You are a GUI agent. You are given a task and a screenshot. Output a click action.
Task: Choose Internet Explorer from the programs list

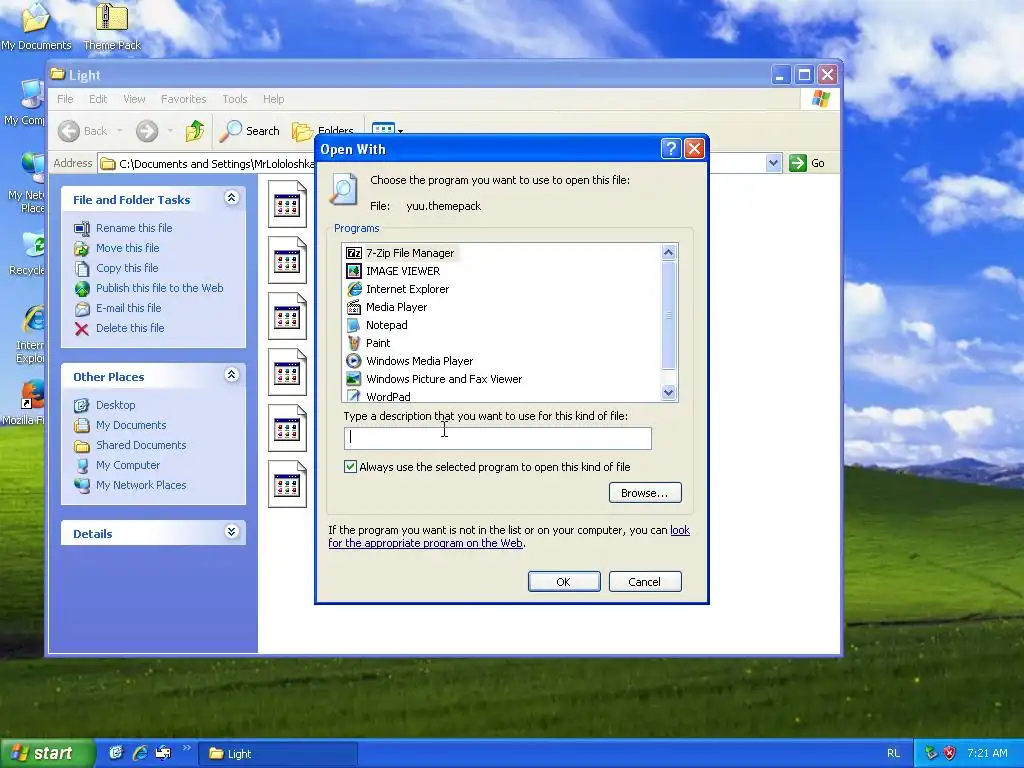pos(398,289)
